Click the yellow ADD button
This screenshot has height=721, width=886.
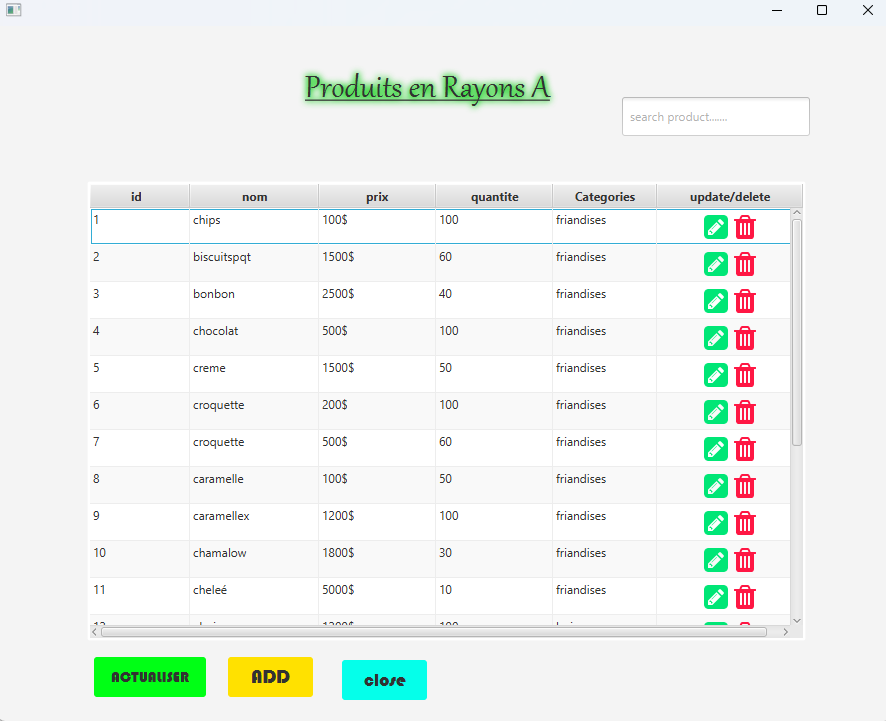point(270,677)
